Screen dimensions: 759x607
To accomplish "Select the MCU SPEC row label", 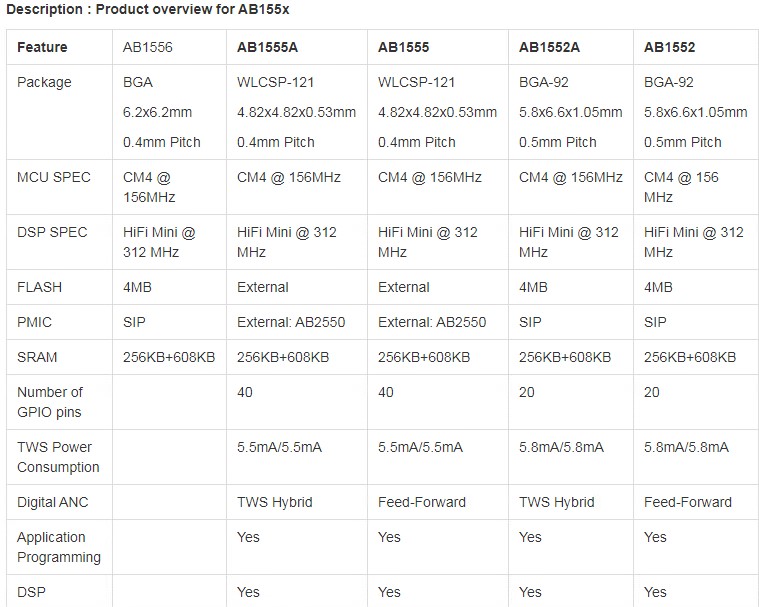I will 54,177.
